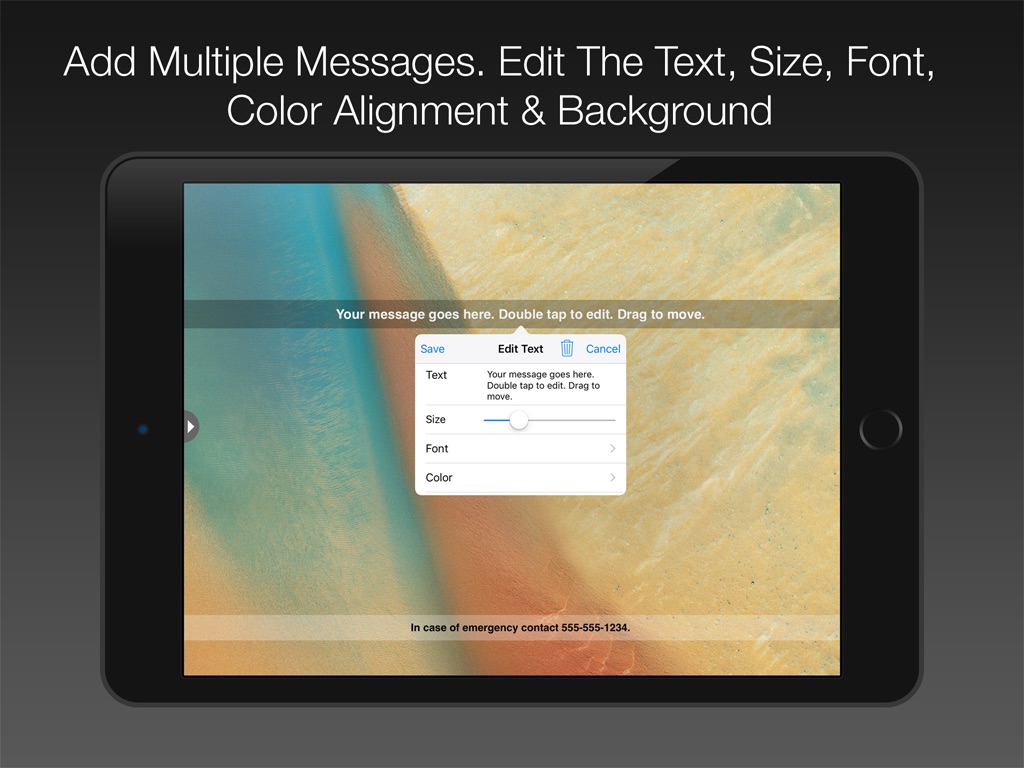Select the 'Your message goes here' banner
This screenshot has height=768, width=1024.
pos(512,314)
